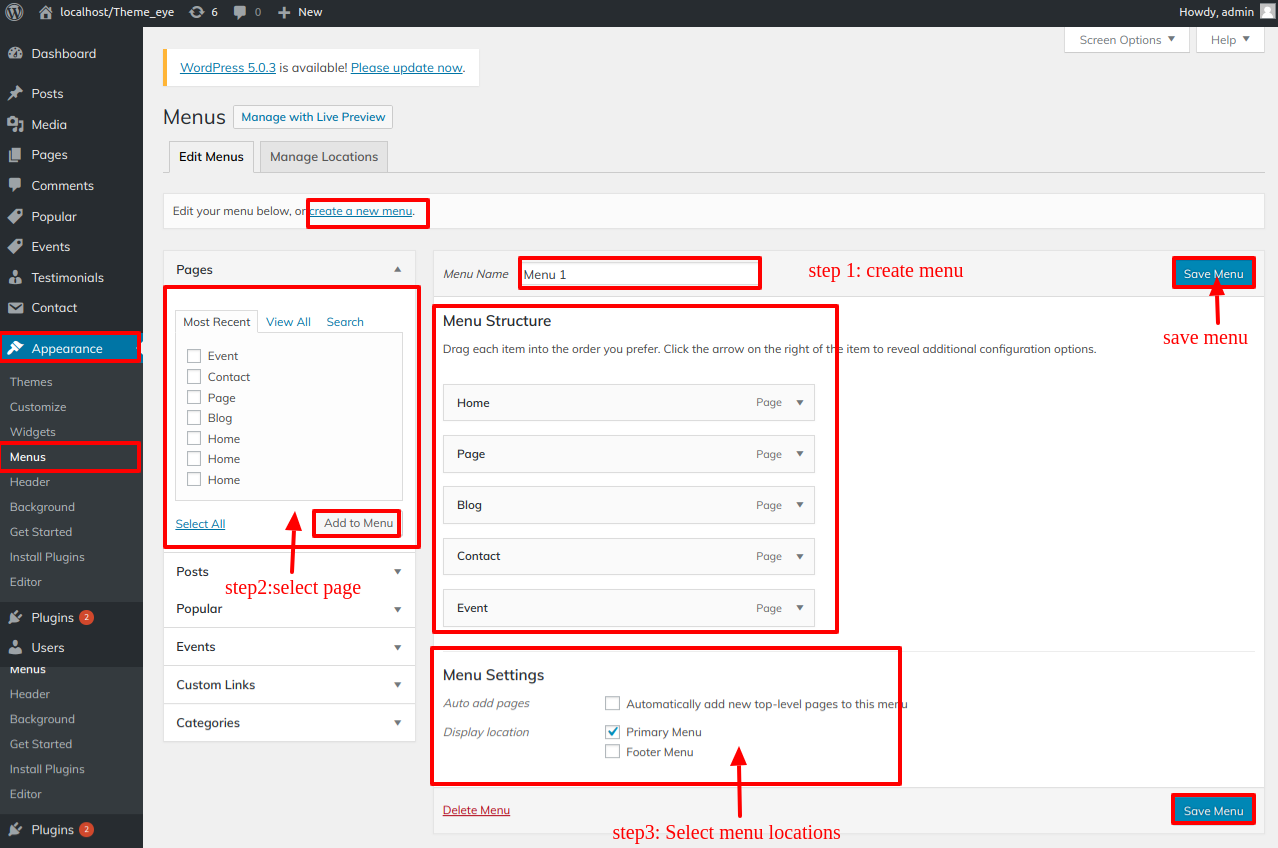Open the Search pages tab
Image resolution: width=1278 pixels, height=848 pixels.
(345, 322)
